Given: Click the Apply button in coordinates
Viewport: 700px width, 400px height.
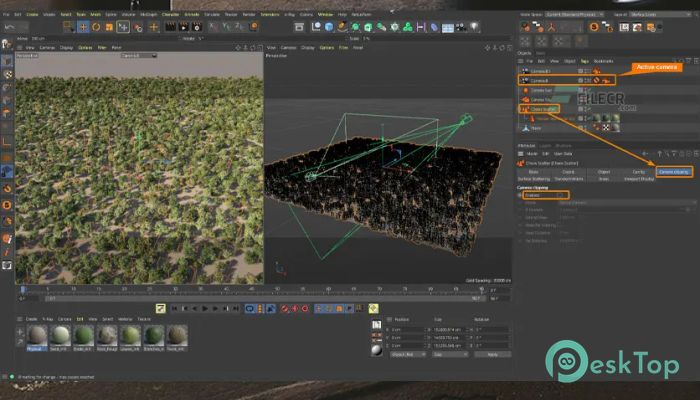Looking at the screenshot, I should coord(492,354).
